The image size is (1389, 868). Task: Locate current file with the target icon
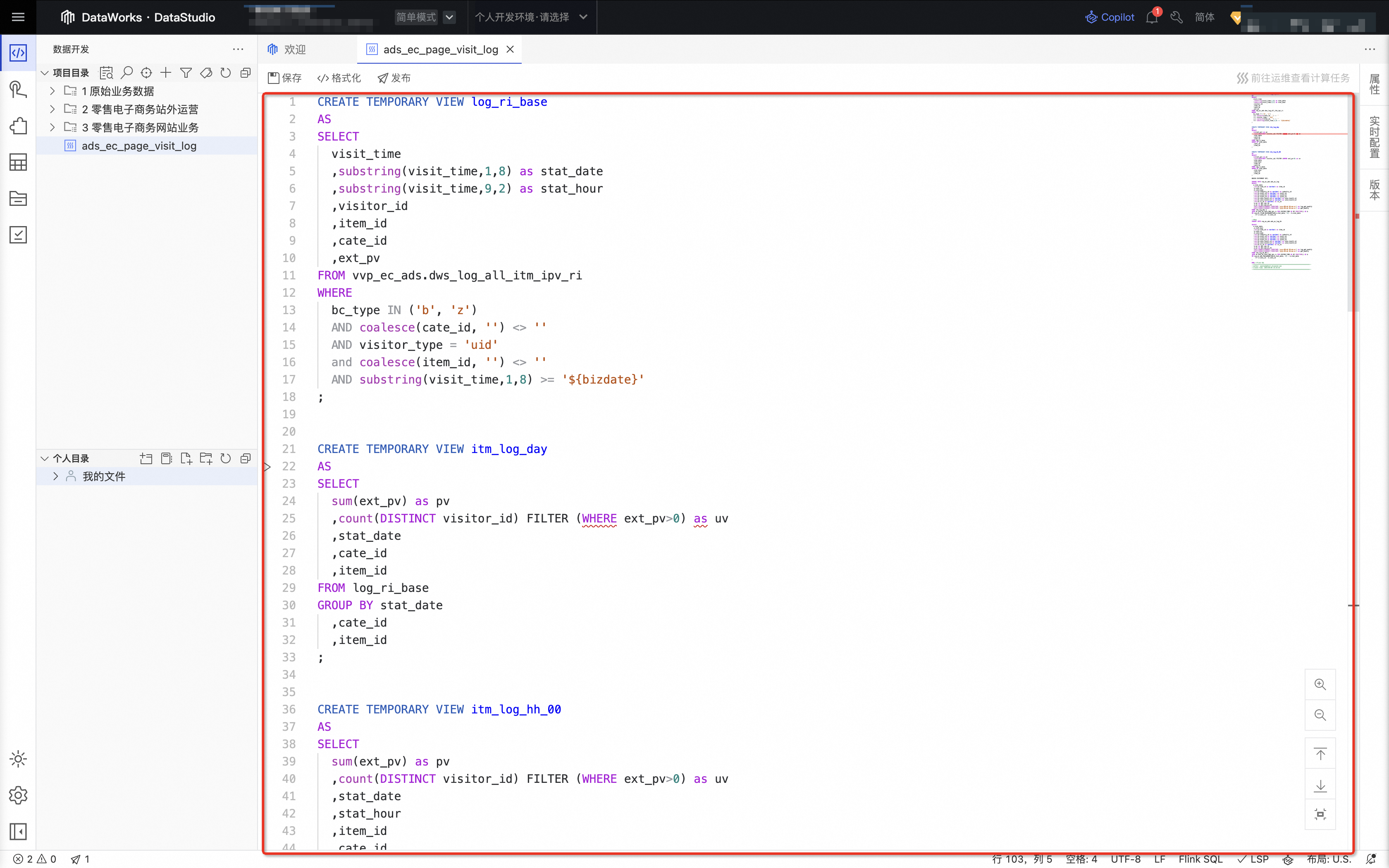point(146,73)
